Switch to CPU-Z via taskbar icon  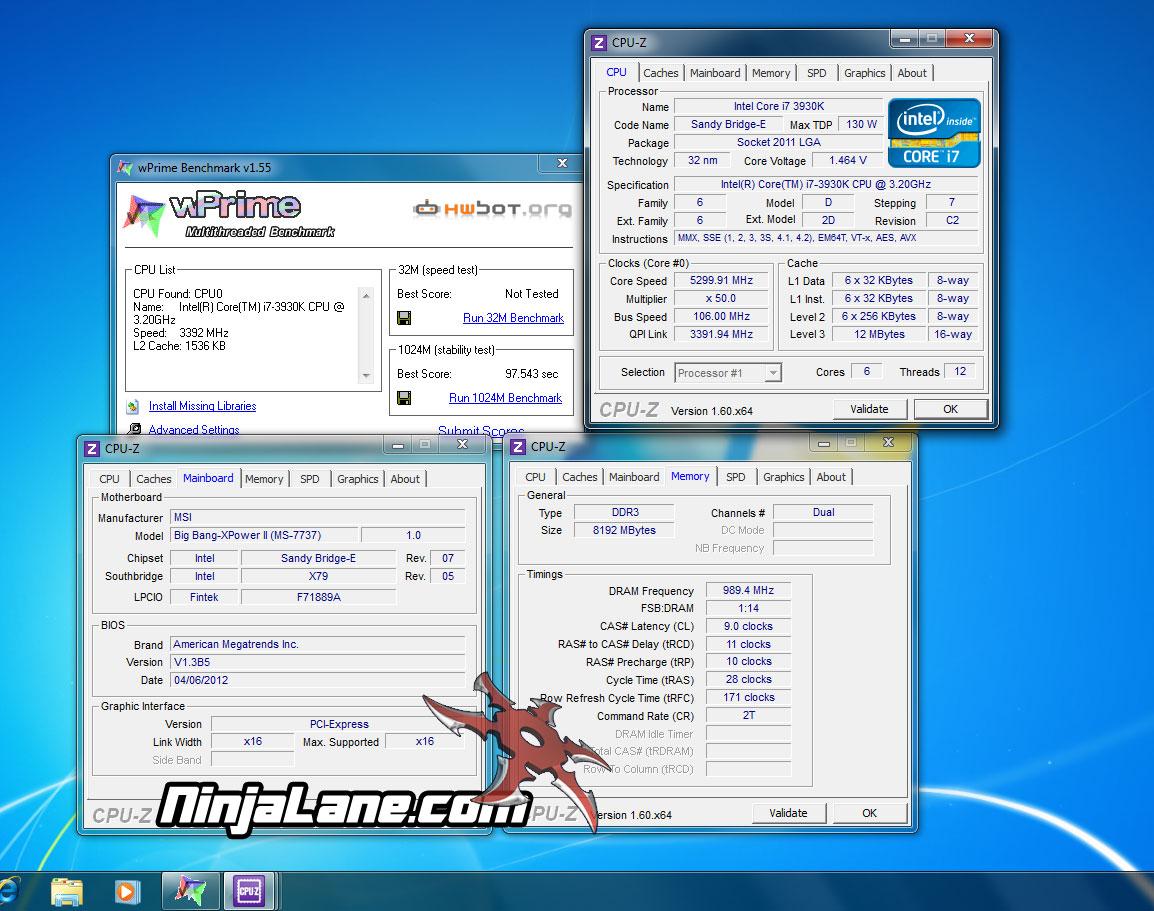click(x=249, y=891)
